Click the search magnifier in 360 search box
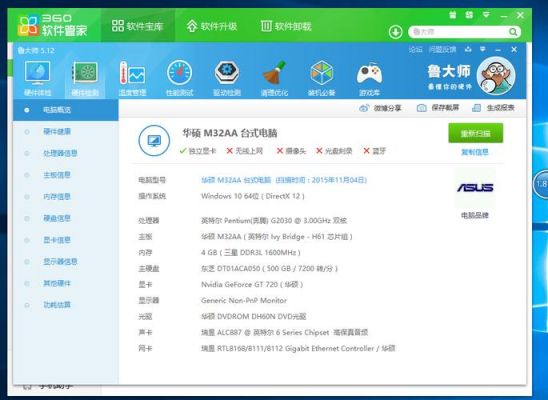 [x=513, y=32]
